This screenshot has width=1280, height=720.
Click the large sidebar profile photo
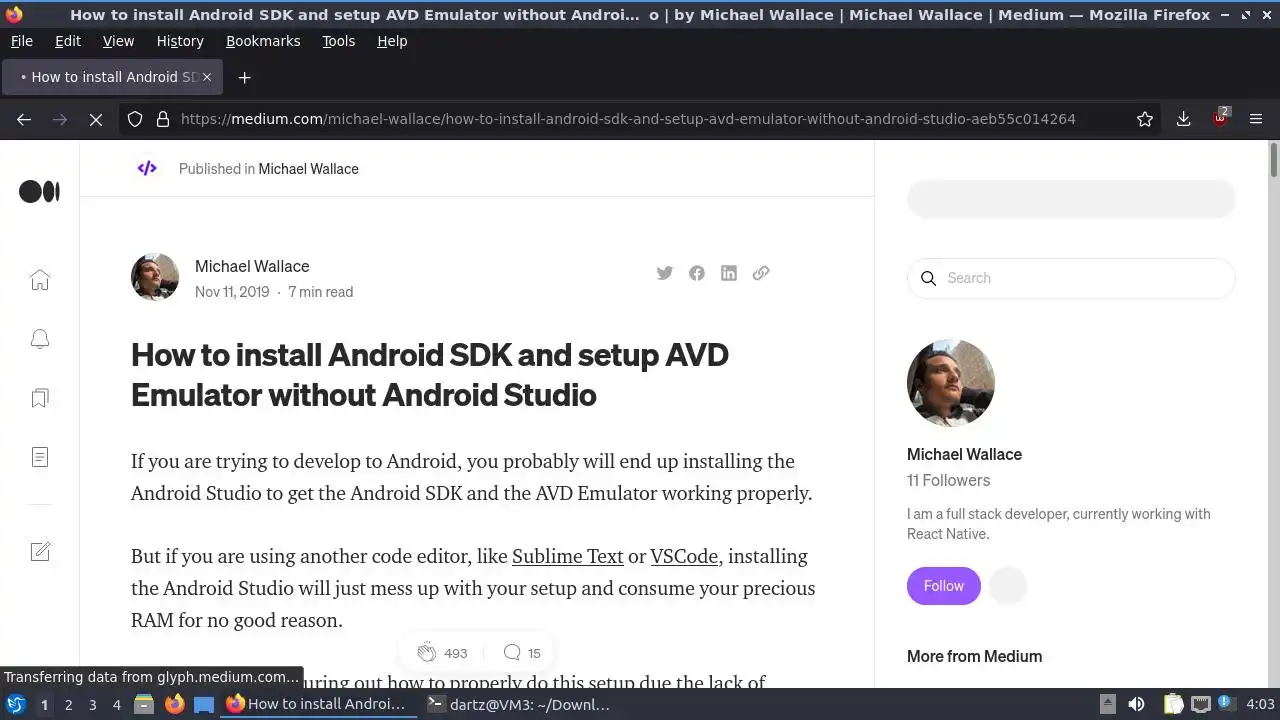pos(951,383)
